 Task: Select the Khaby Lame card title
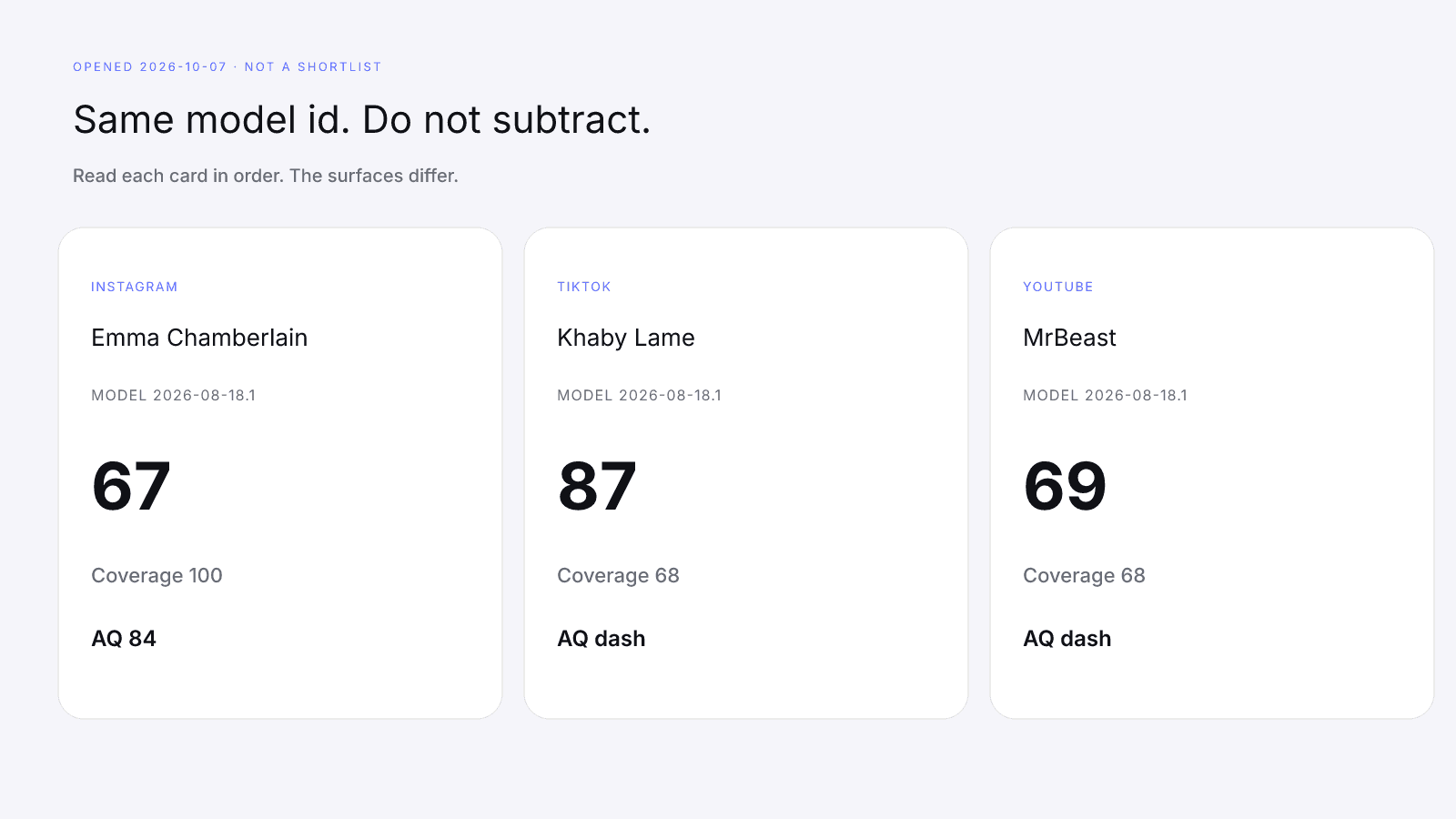tap(626, 338)
